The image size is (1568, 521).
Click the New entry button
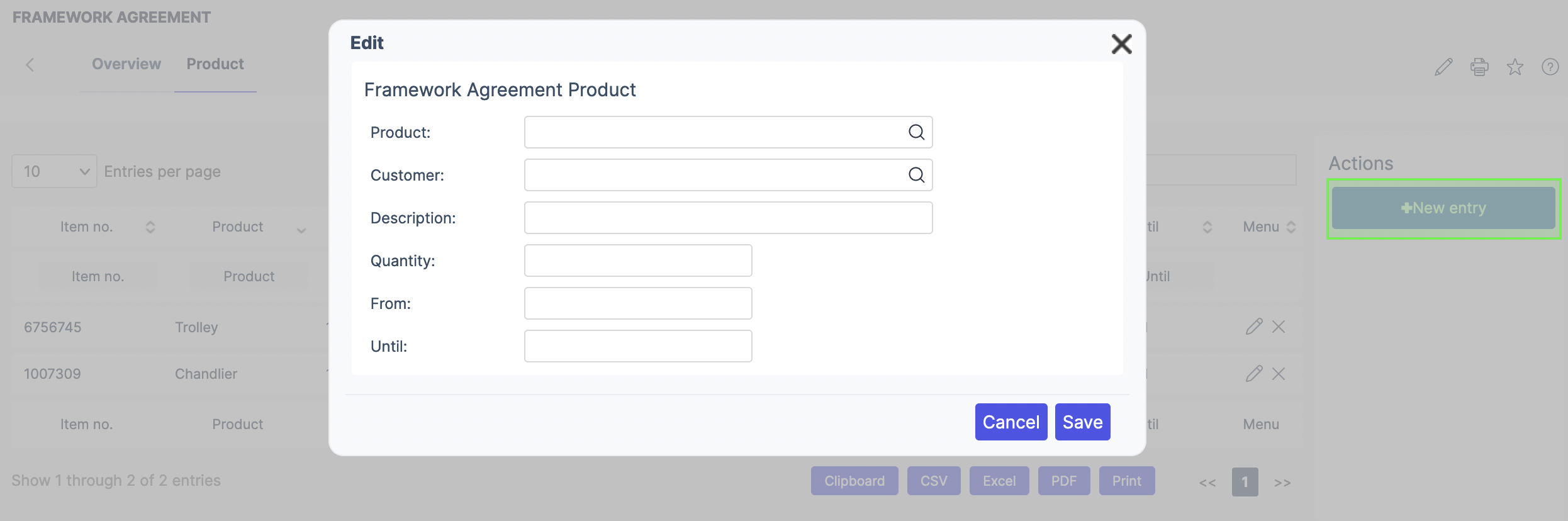(1443, 208)
